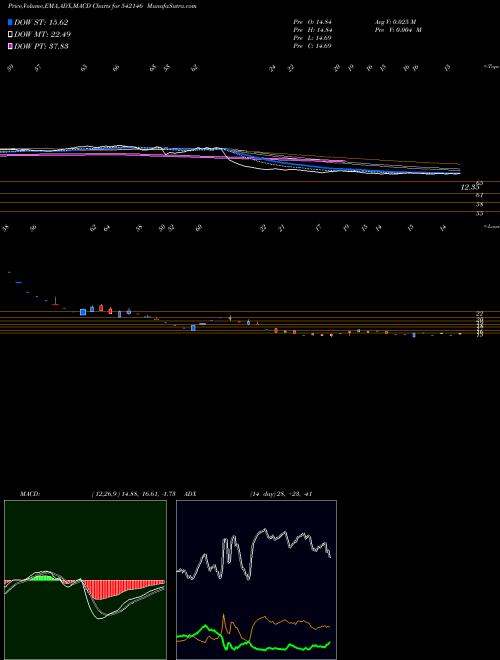The height and width of the screenshot is (660, 500).
Task: Click the 'Avg V: 0.023 M' value
Action: pos(398,22)
